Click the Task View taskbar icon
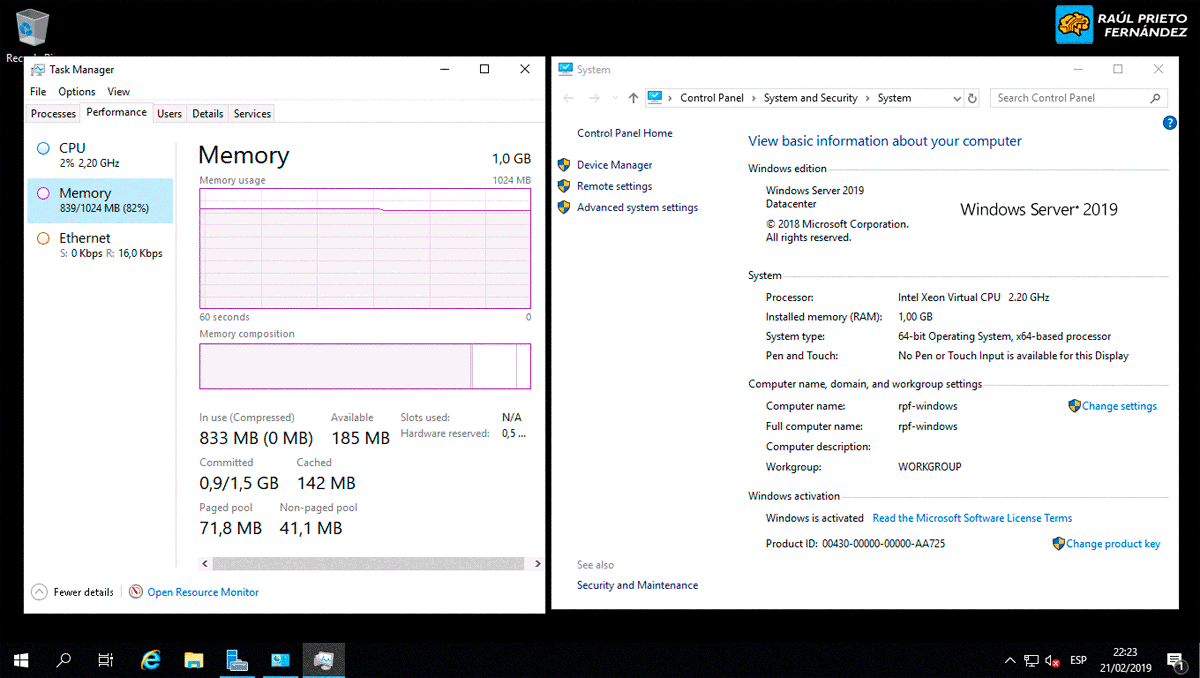 click(x=106, y=660)
